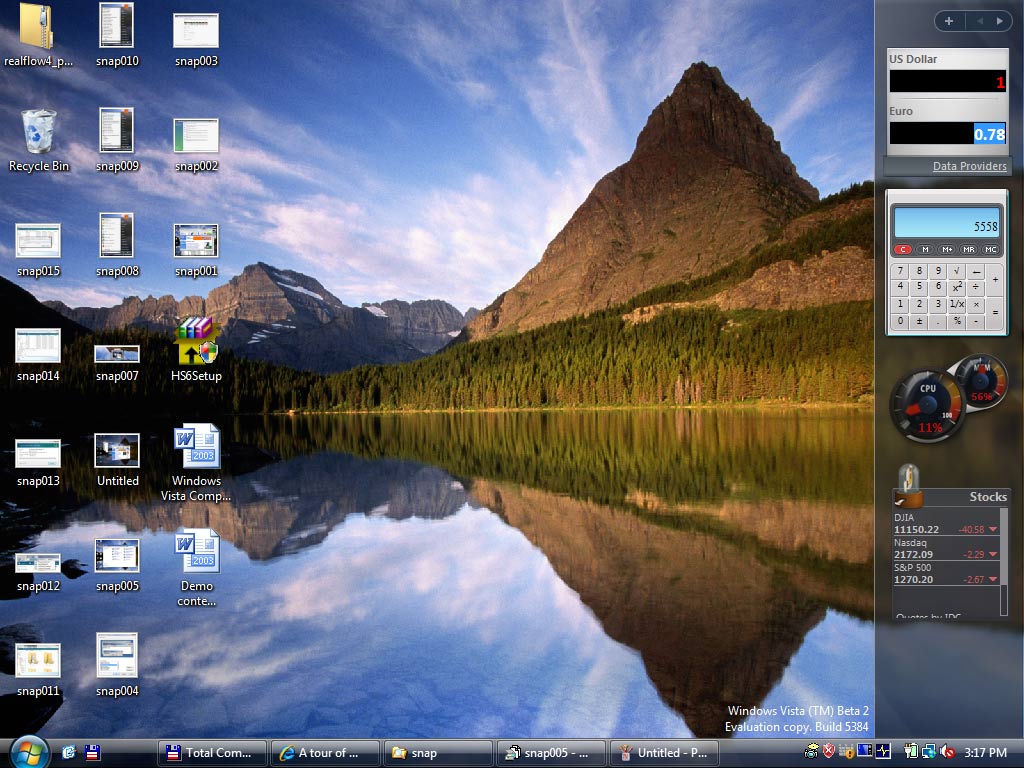Viewport: 1024px width, 768px height.
Task: Click the sidebar add gadget plus button
Action: pos(948,21)
